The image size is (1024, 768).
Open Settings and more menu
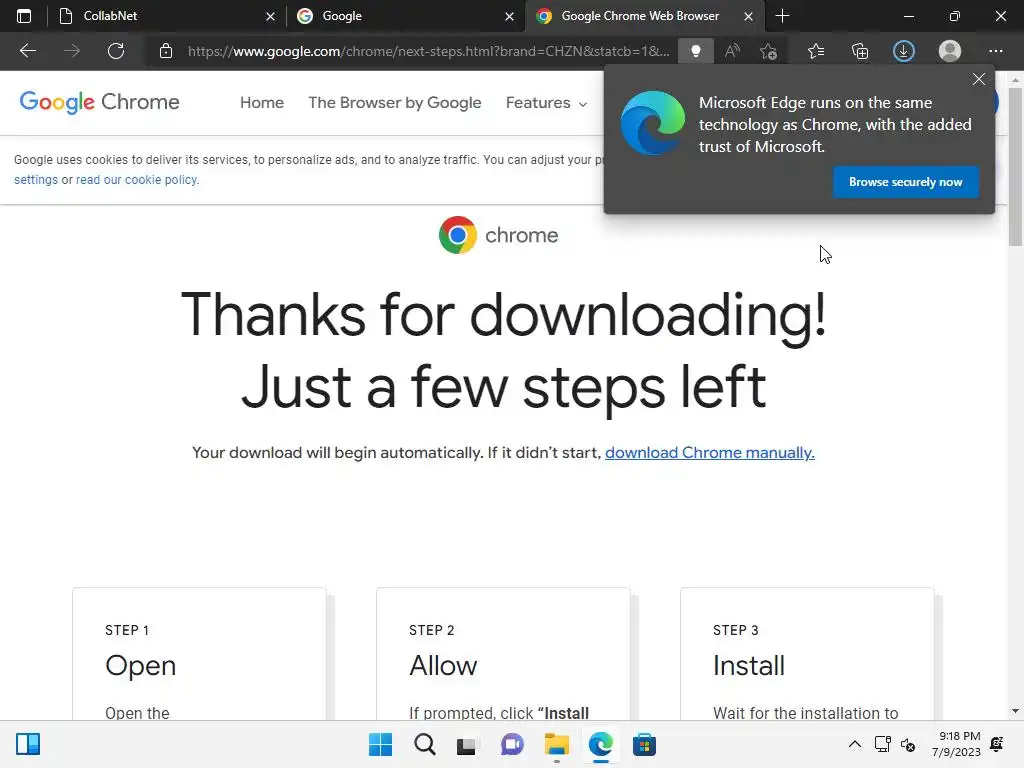(x=995, y=51)
